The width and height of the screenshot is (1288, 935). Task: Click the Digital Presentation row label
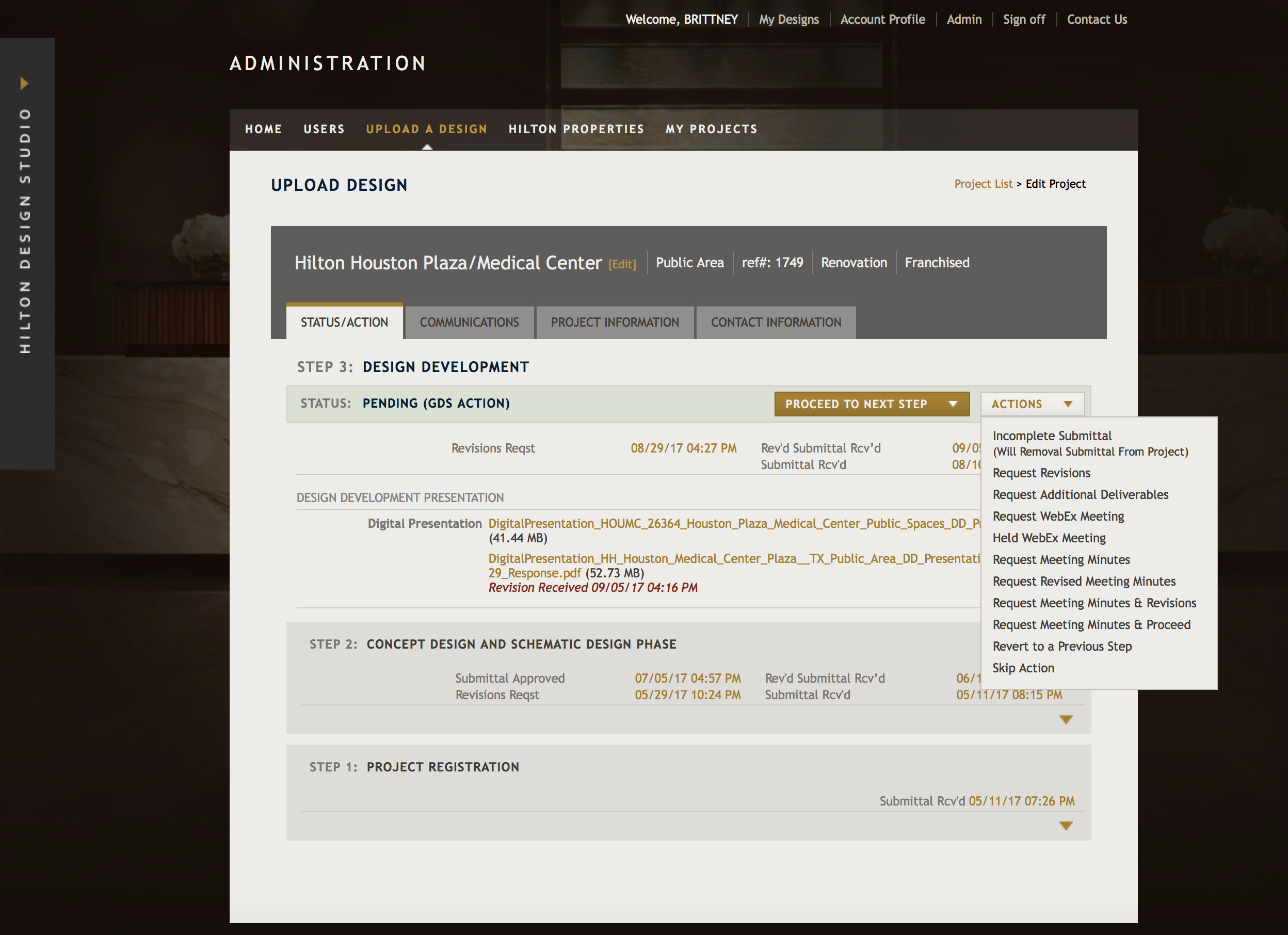424,523
